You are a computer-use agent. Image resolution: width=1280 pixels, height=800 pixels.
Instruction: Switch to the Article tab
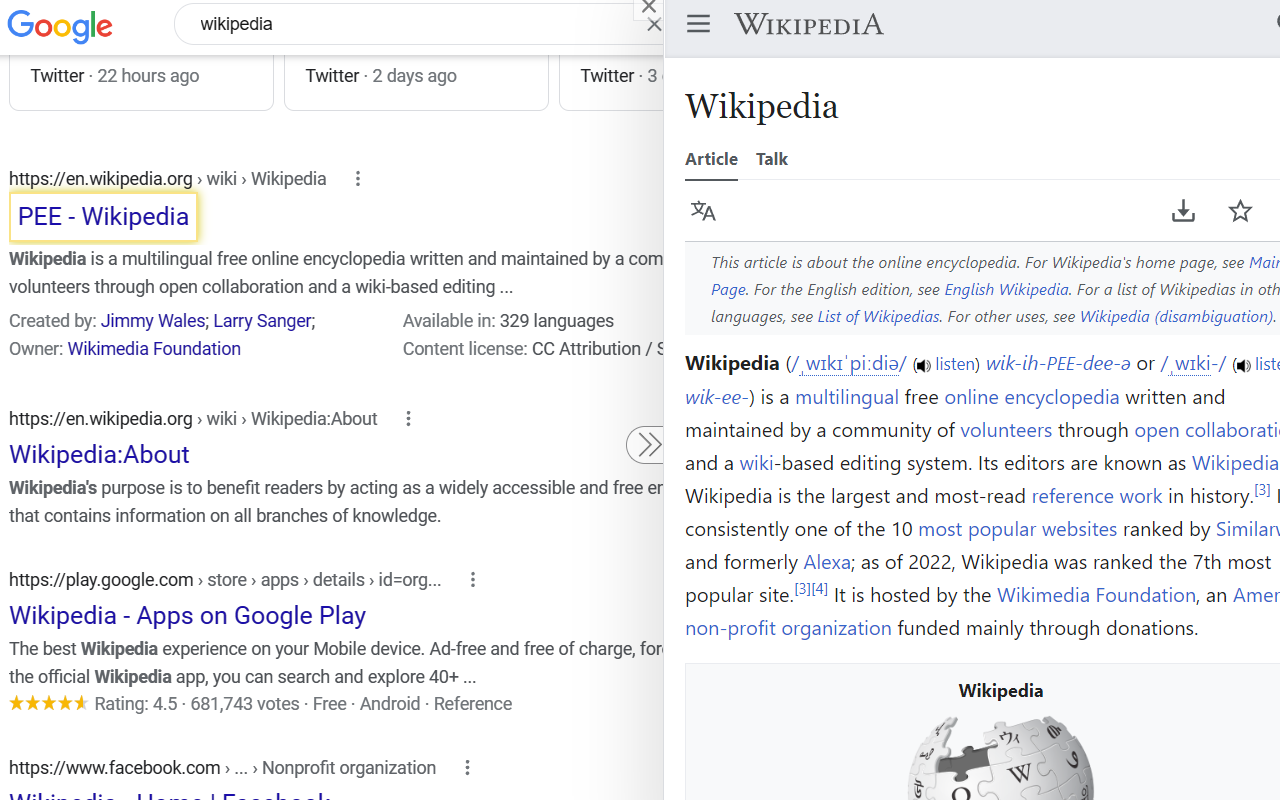[711, 159]
